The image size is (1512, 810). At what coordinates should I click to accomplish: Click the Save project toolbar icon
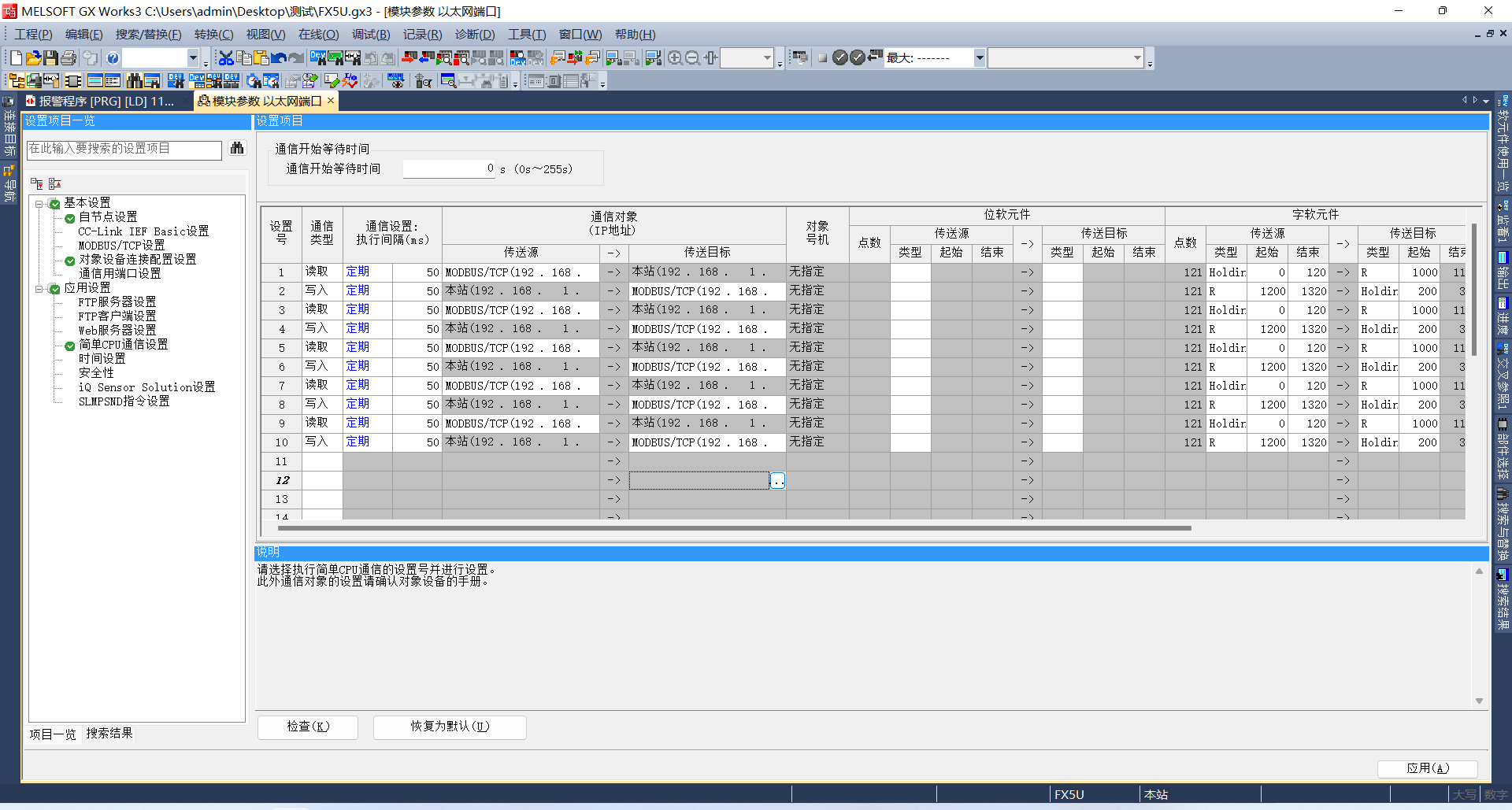tap(51, 58)
